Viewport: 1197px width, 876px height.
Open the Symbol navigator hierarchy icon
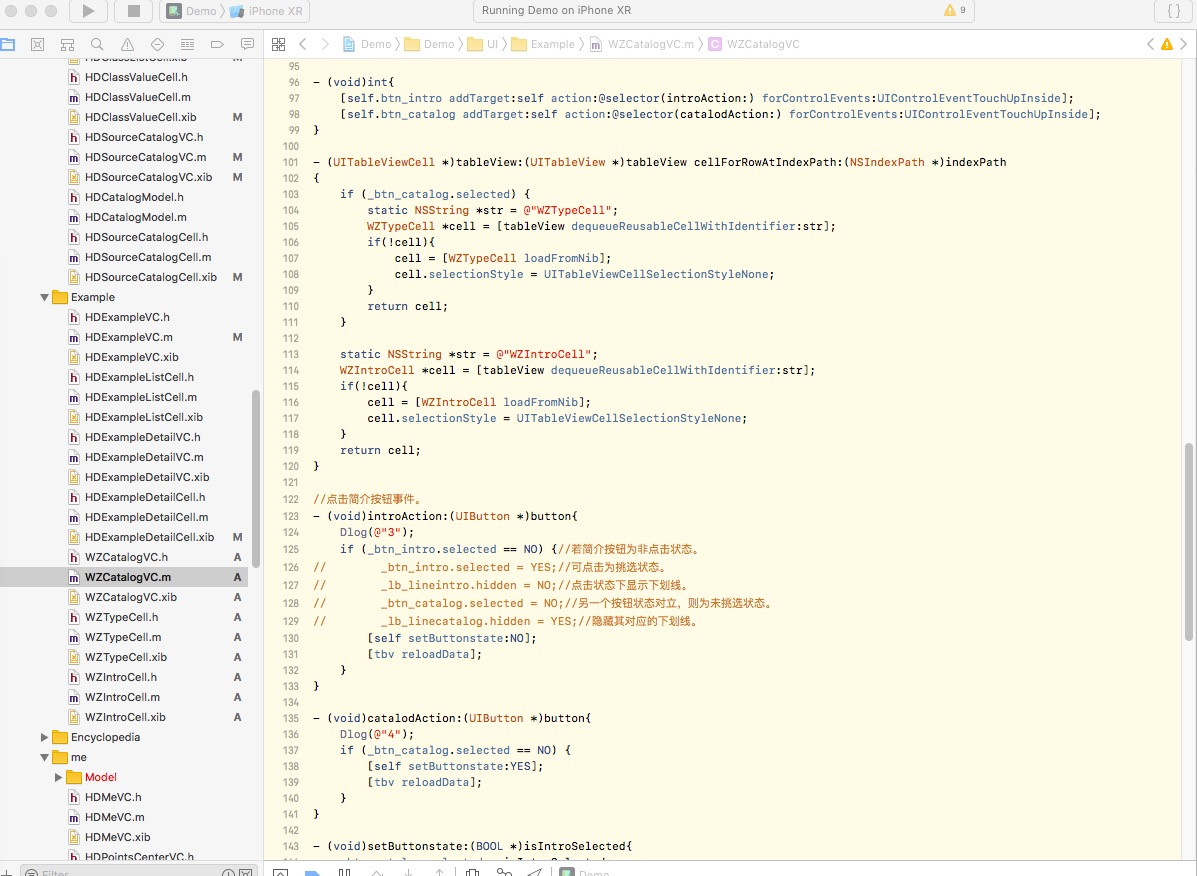click(x=67, y=45)
